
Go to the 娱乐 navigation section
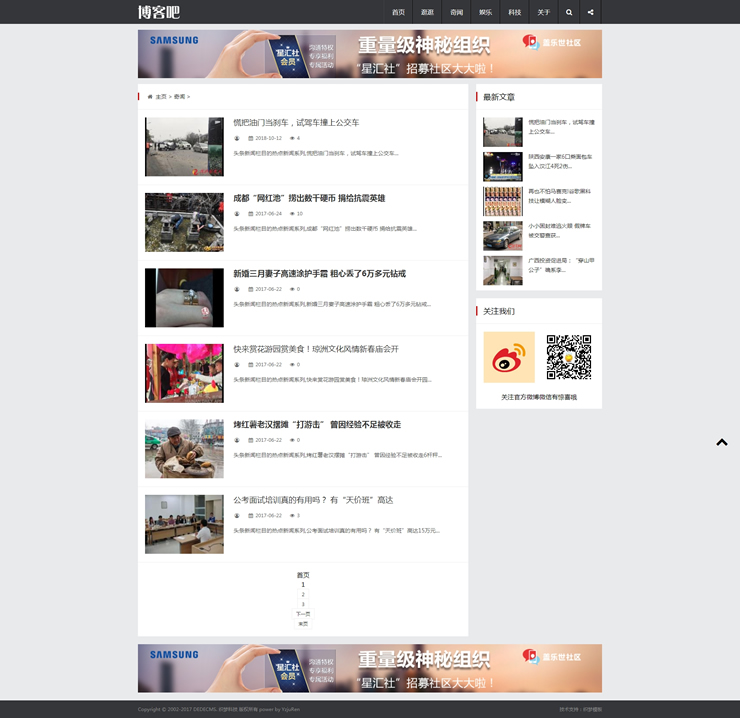(485, 12)
